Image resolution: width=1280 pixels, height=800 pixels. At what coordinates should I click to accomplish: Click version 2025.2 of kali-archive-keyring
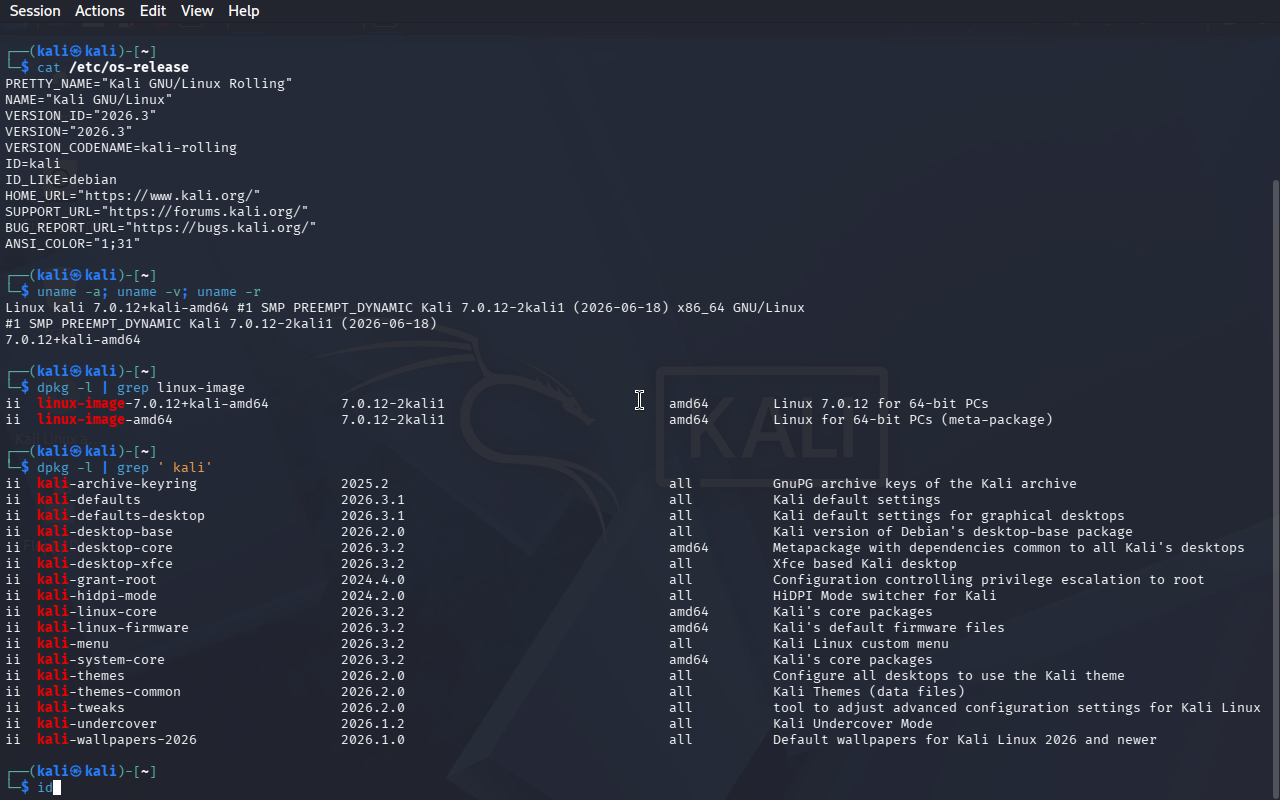(x=365, y=484)
